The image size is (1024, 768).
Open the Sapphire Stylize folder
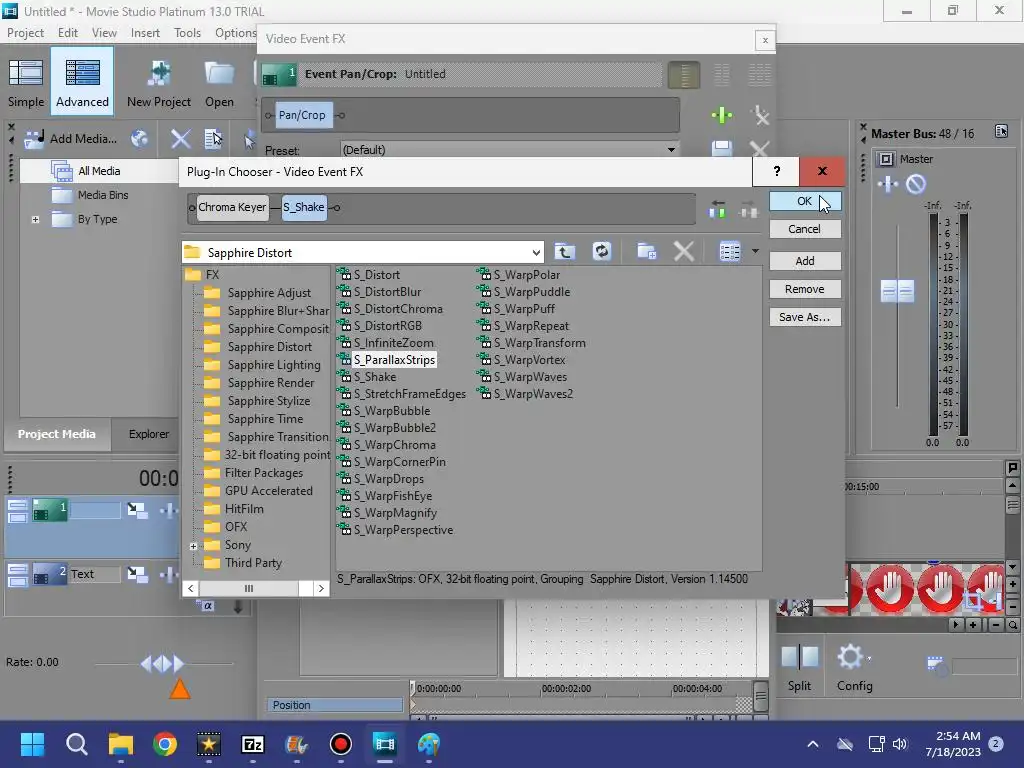coord(268,401)
